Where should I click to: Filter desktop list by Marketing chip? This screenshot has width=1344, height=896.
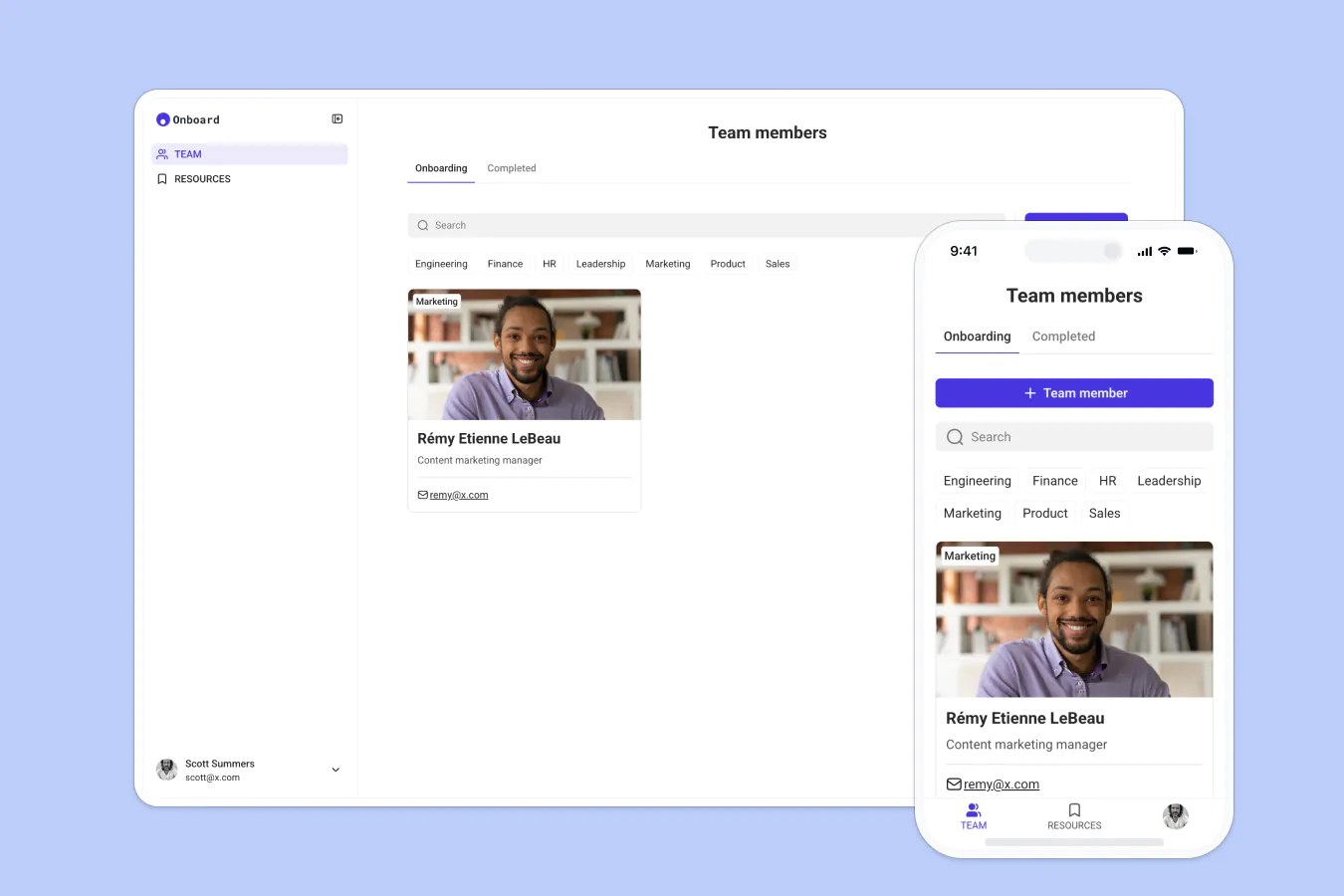tap(667, 264)
